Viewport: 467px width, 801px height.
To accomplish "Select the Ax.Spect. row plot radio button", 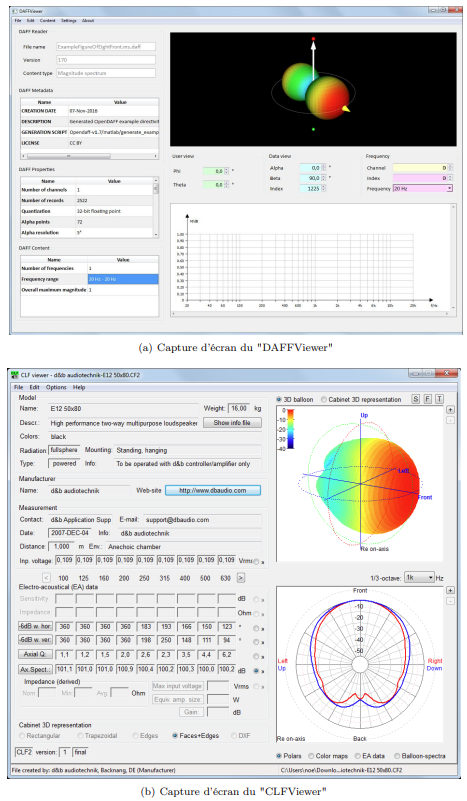I will pos(256,671).
